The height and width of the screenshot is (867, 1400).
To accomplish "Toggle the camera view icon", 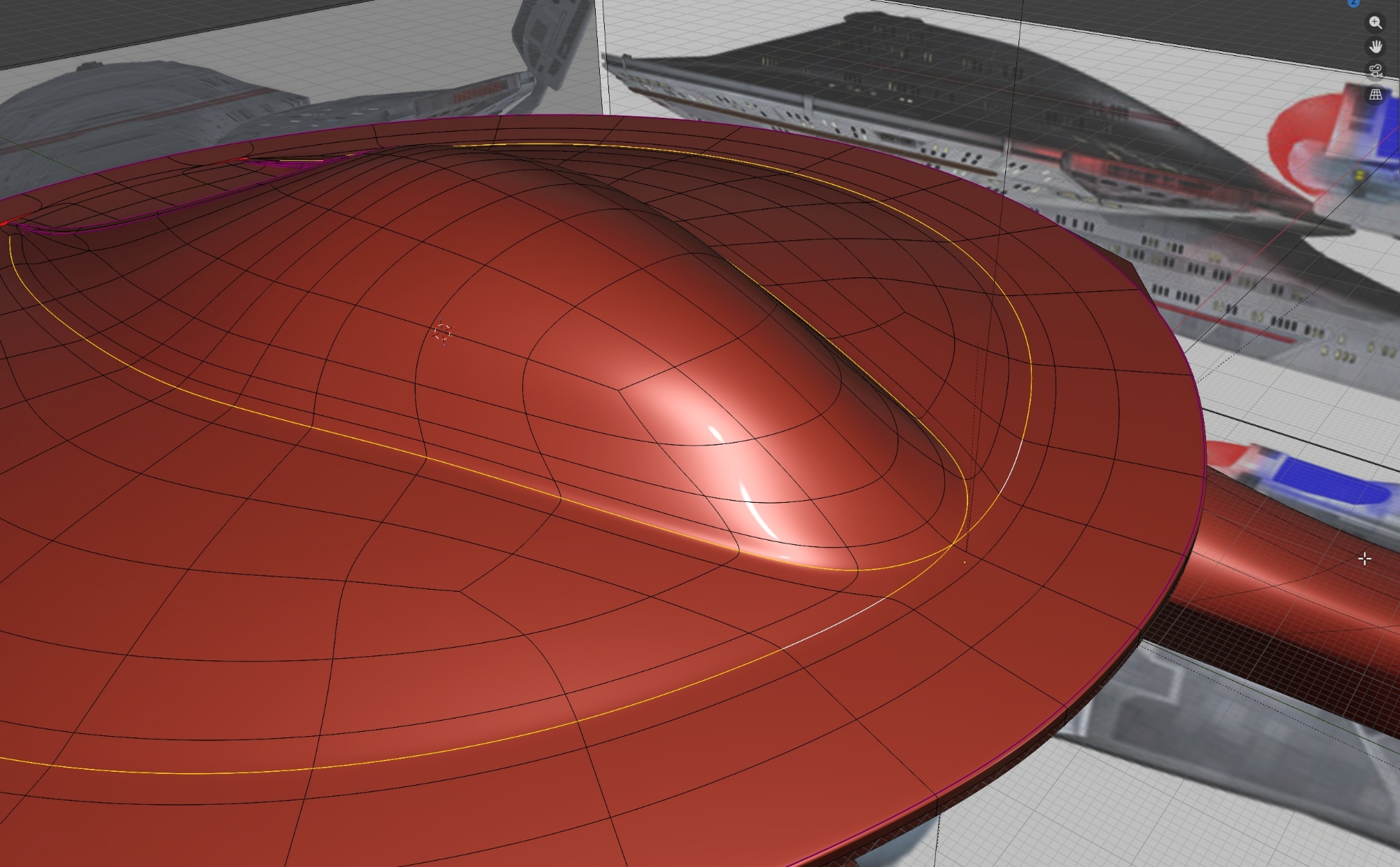I will tap(1375, 71).
